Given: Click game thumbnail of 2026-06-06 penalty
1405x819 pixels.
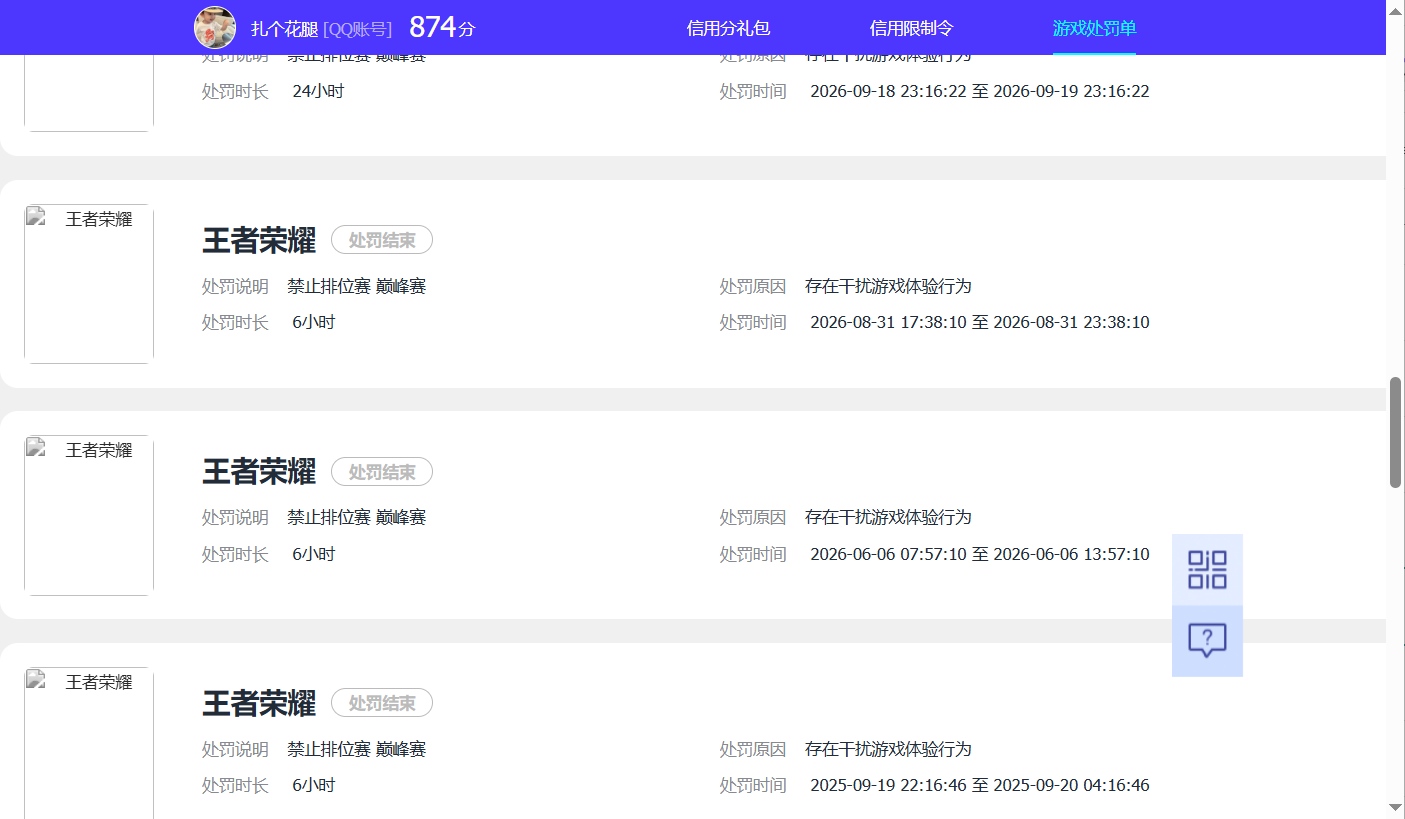Looking at the screenshot, I should (89, 515).
